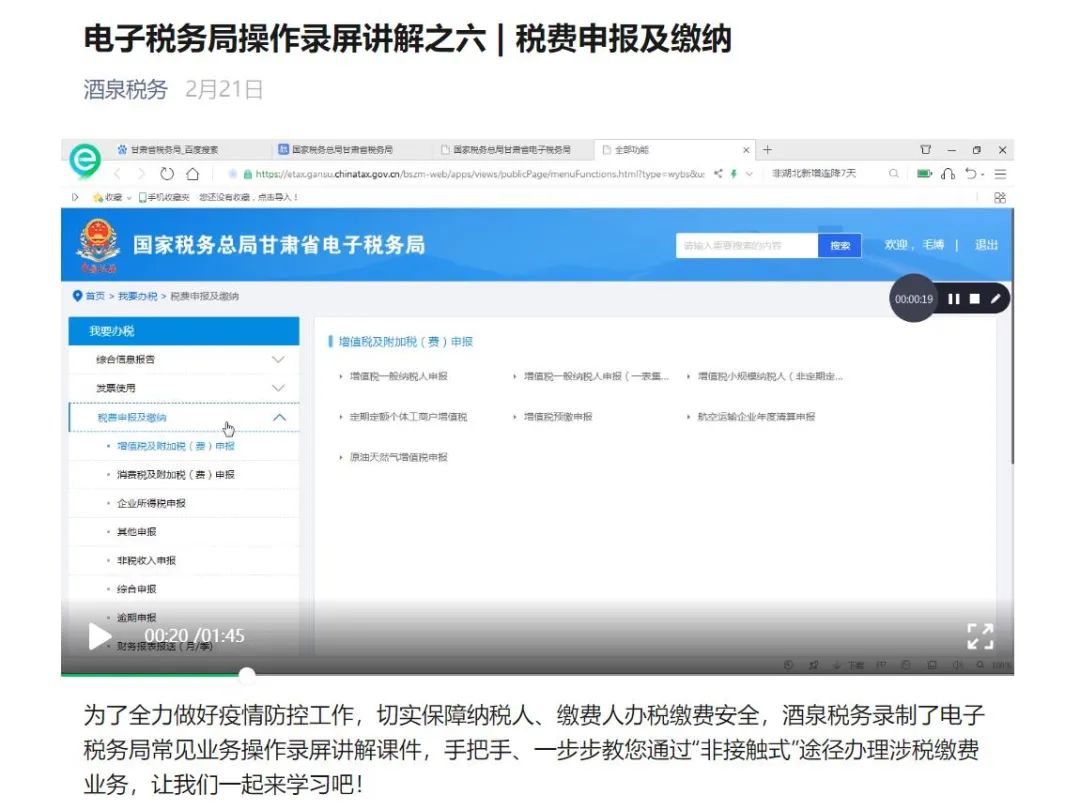Click the blue 搜索 button
Screen dimensions: 1080x810
point(840,246)
